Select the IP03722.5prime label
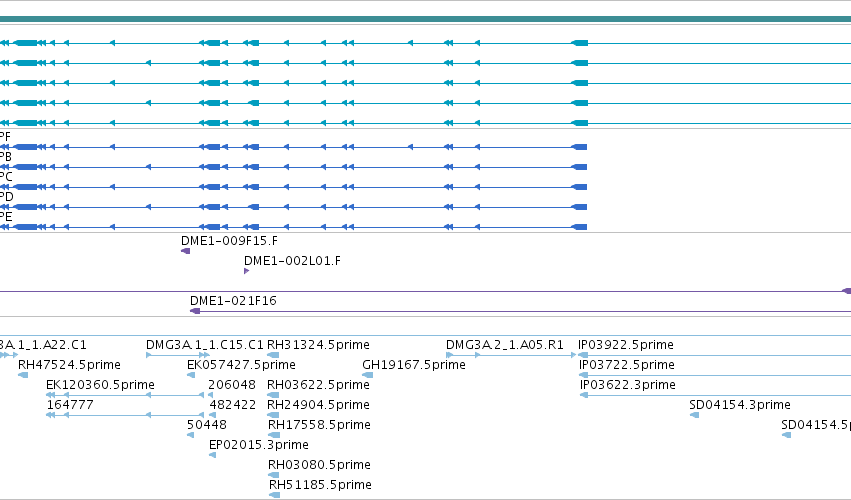The image size is (851, 500). [x=627, y=365]
